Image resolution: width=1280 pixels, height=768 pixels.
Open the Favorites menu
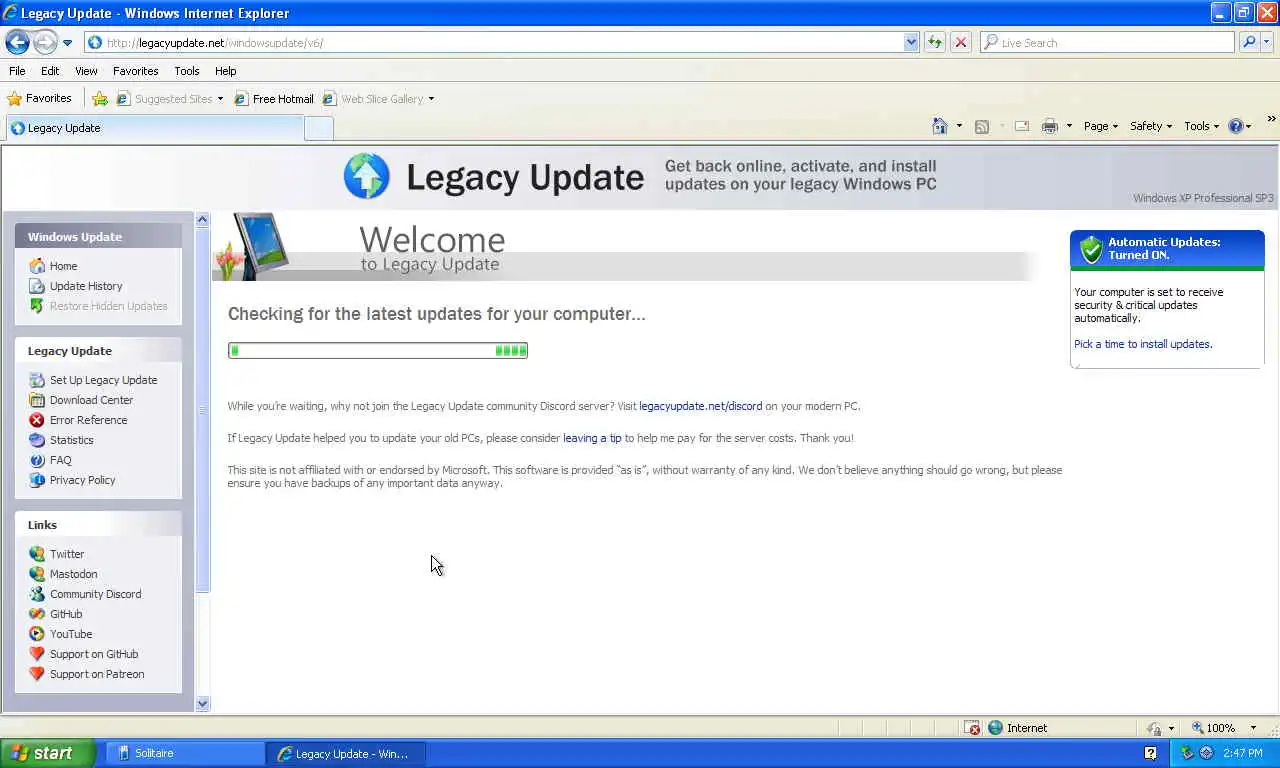[135, 71]
